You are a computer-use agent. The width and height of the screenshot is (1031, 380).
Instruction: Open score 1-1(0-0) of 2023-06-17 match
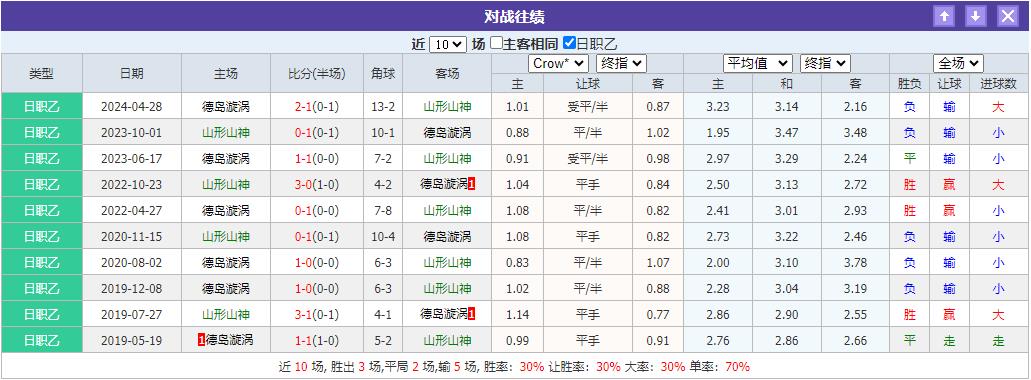click(x=317, y=158)
